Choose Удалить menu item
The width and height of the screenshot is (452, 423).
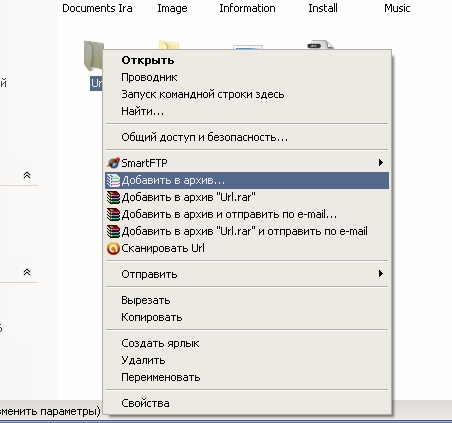click(143, 360)
